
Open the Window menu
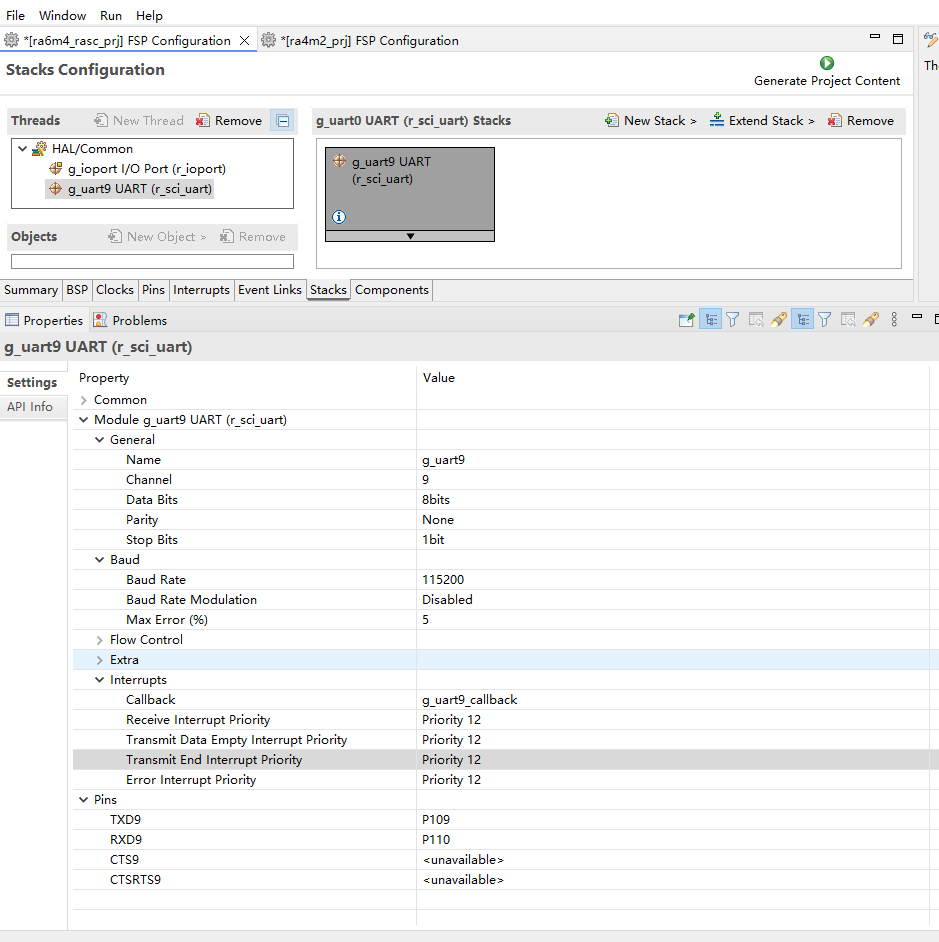[62, 16]
